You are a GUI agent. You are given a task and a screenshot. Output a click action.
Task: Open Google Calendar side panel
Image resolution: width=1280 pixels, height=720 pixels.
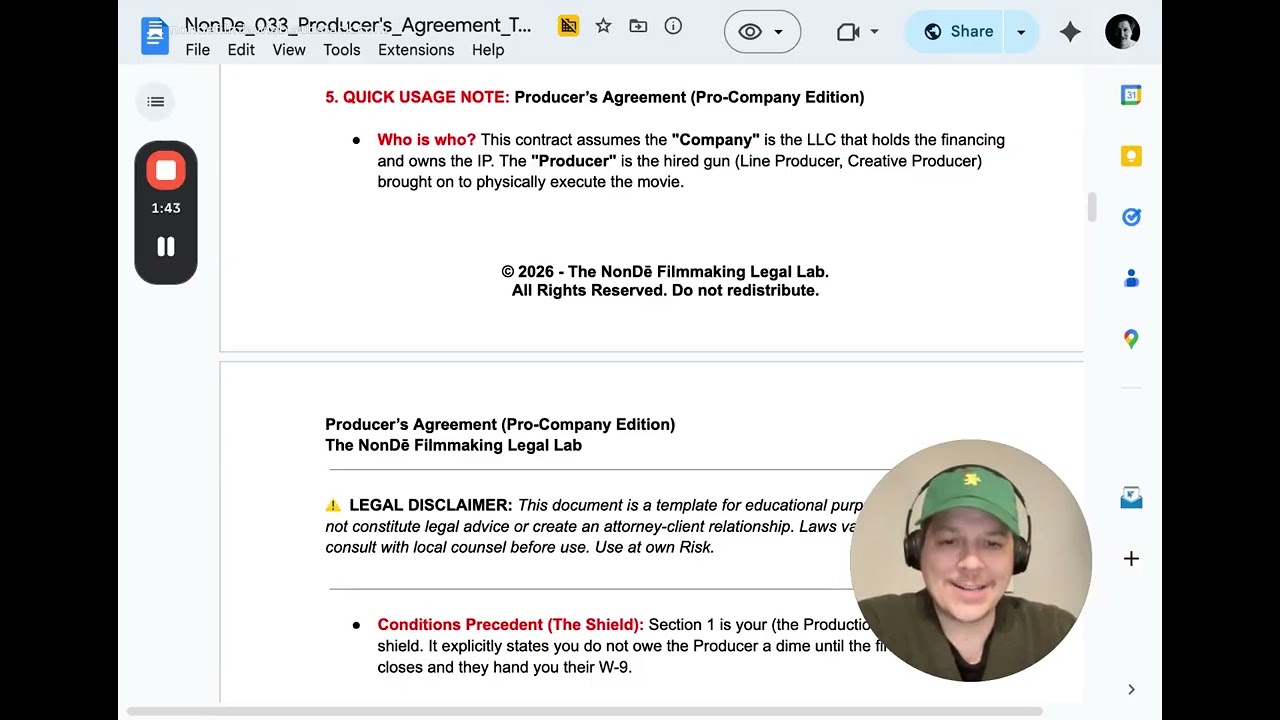[x=1131, y=96]
